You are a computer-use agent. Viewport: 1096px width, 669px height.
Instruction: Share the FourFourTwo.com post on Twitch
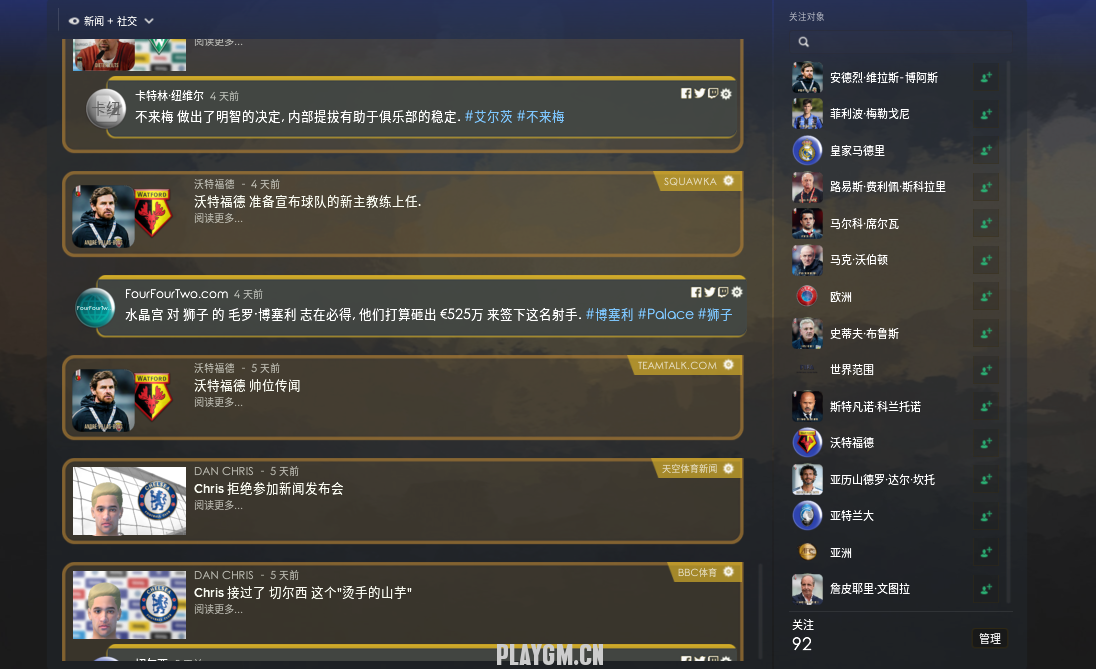coord(723,292)
